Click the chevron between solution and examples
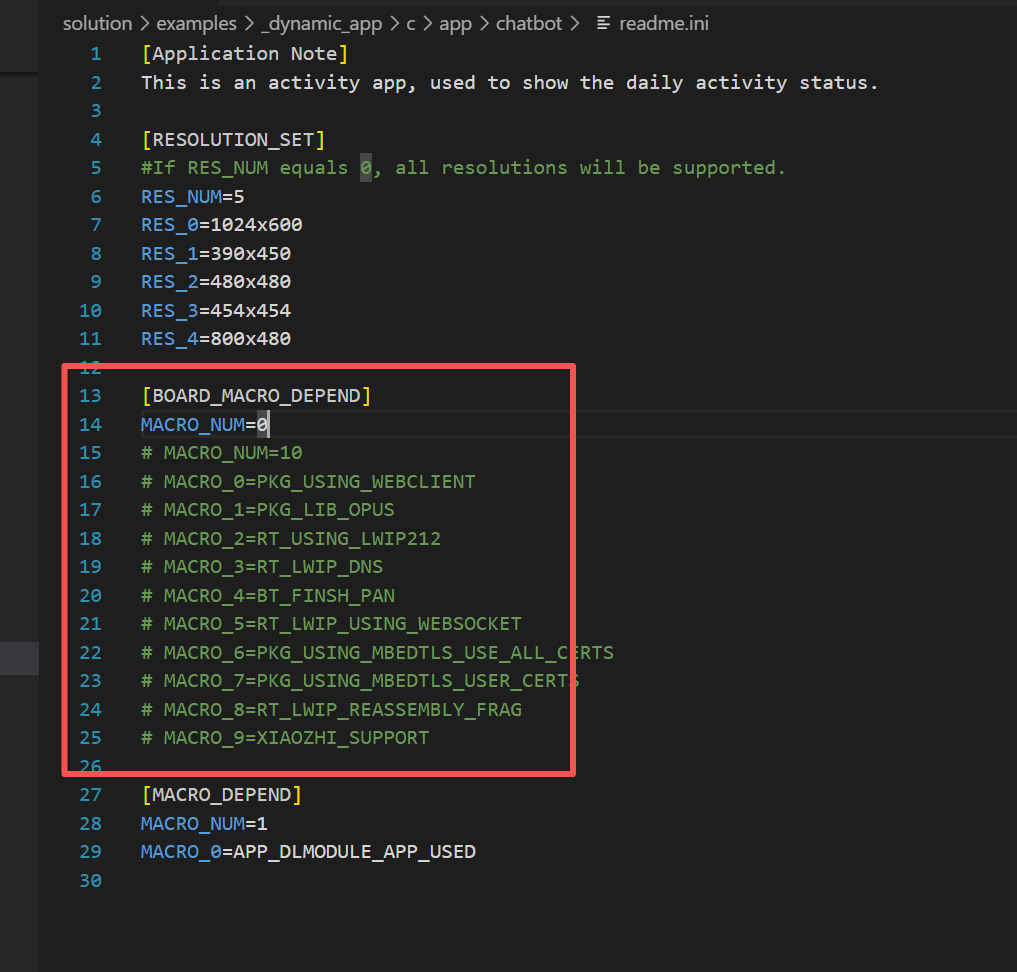The image size is (1017, 972). [x=145, y=23]
